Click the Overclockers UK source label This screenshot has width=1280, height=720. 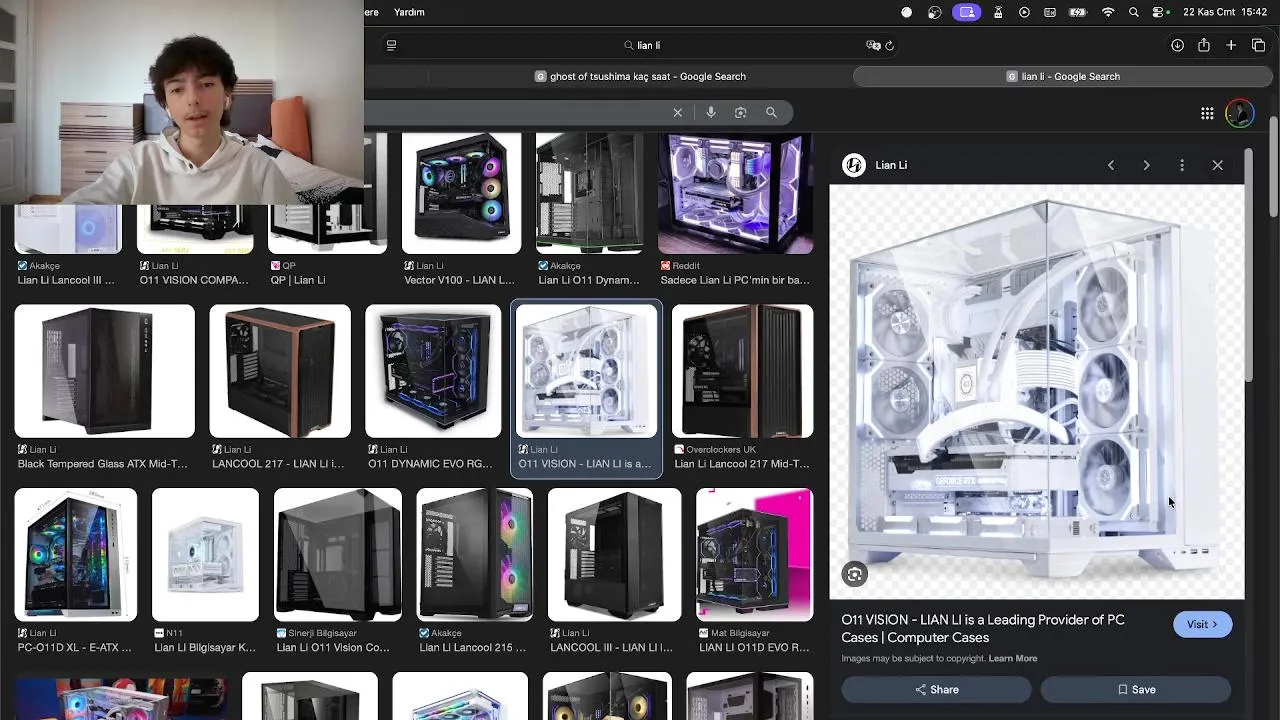point(721,450)
